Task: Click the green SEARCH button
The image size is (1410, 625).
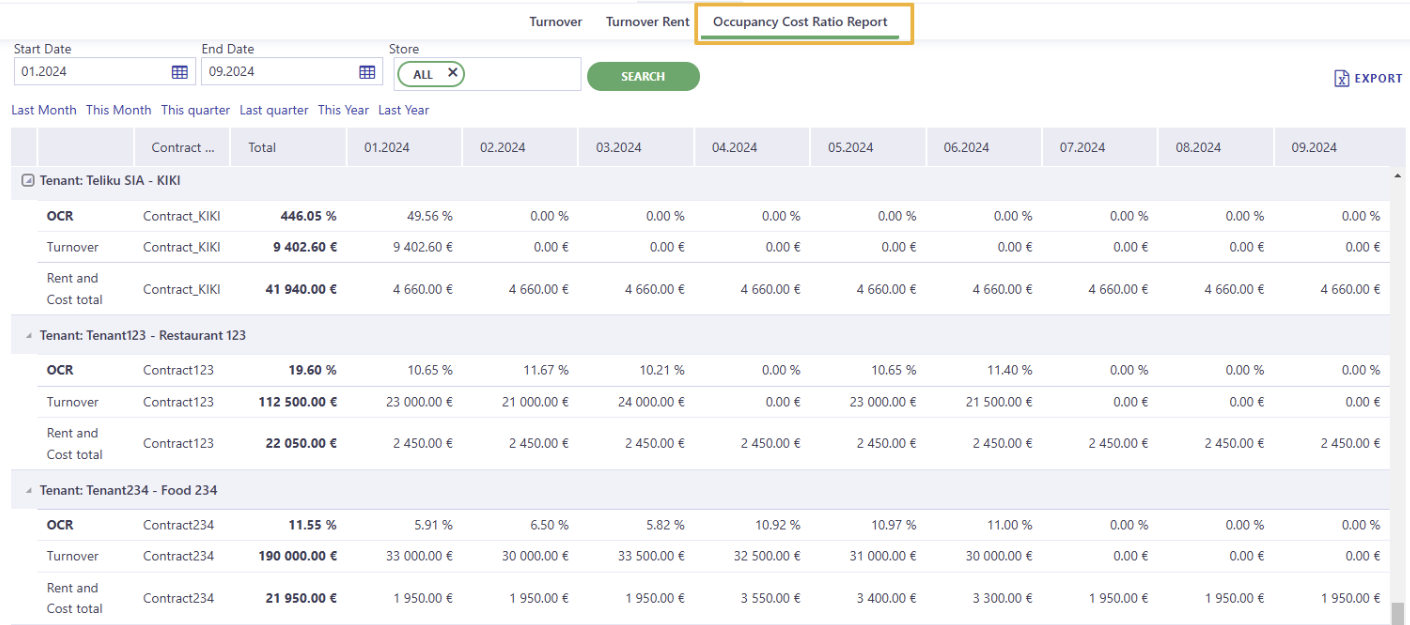Action: pyautogui.click(x=643, y=76)
